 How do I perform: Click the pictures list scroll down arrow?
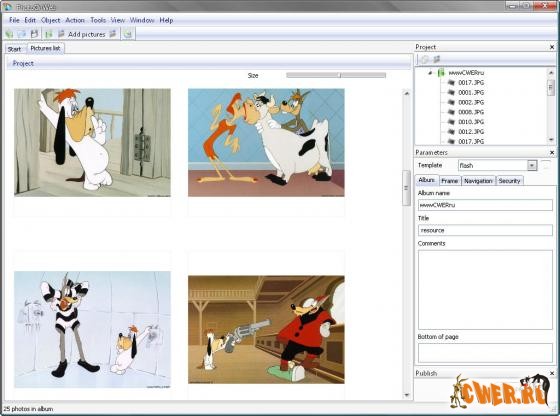click(x=406, y=395)
